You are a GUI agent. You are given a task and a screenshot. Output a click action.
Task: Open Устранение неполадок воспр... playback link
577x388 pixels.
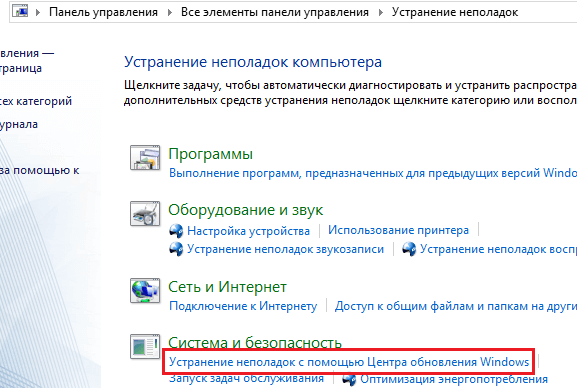click(x=498, y=249)
